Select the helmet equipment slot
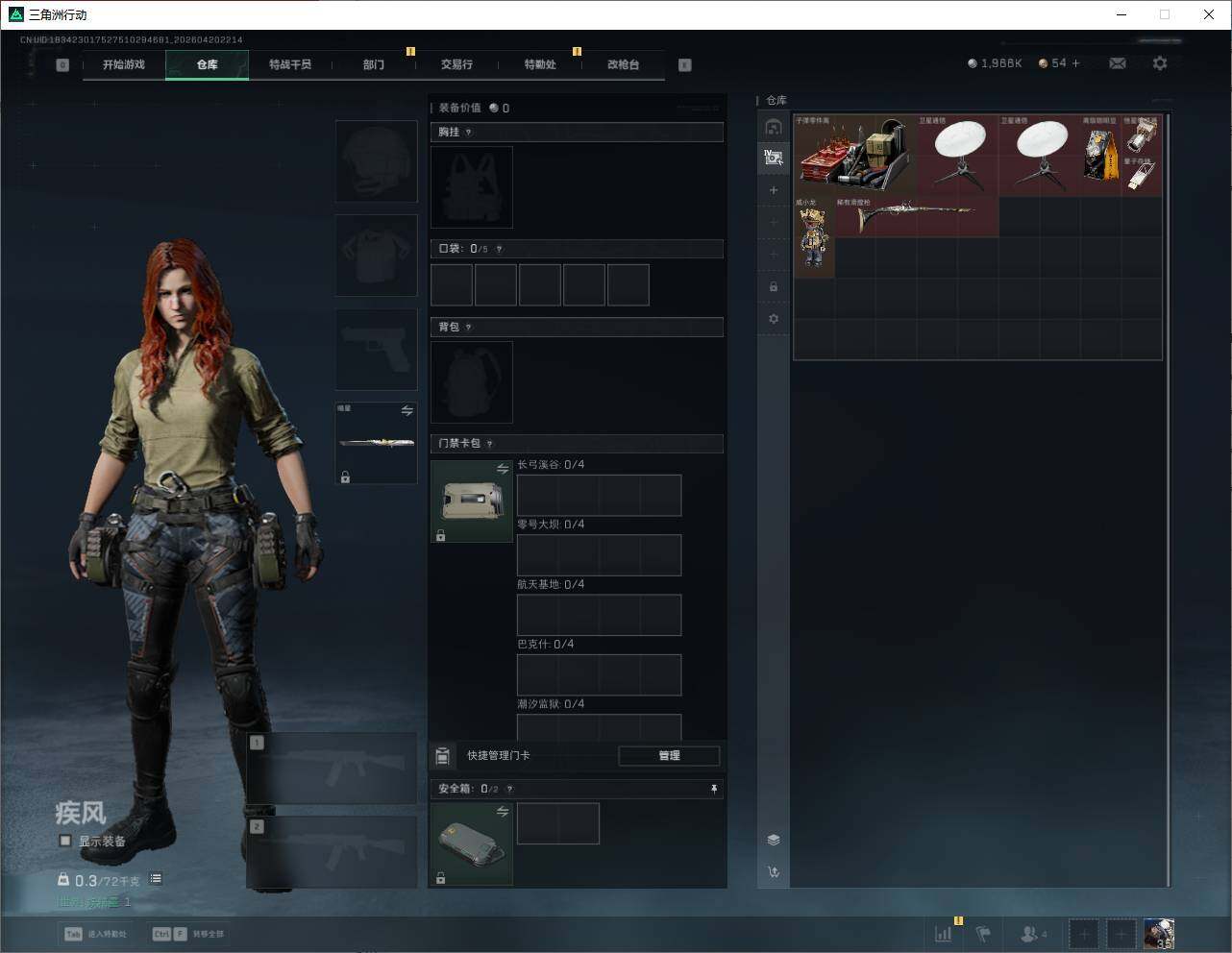Screen dimensions: 1232x953 point(376,161)
